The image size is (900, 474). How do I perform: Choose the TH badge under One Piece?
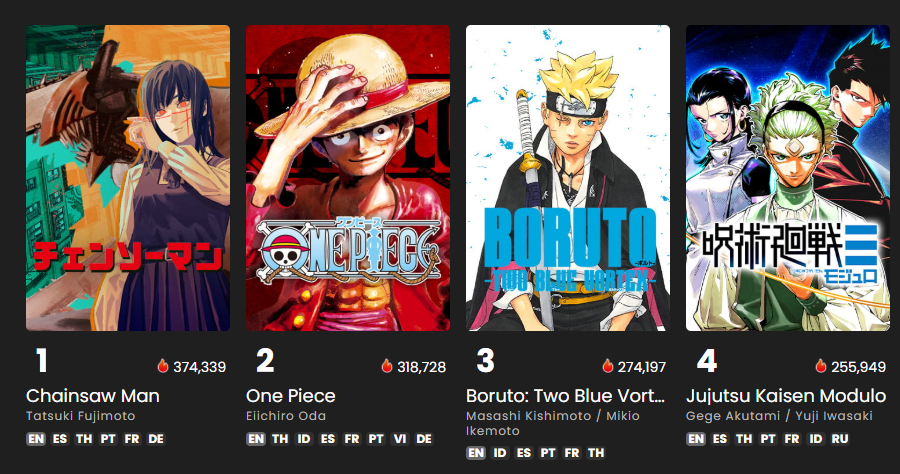280,439
